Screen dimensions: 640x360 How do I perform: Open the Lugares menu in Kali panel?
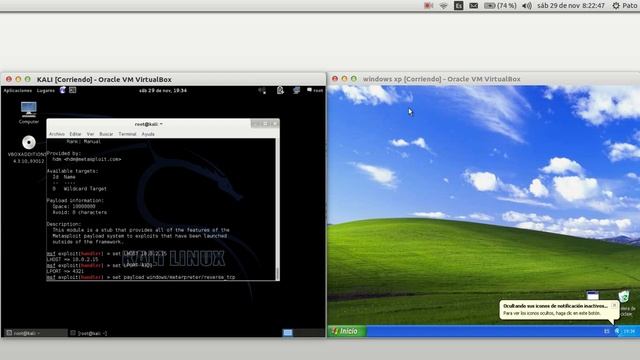click(x=46, y=91)
